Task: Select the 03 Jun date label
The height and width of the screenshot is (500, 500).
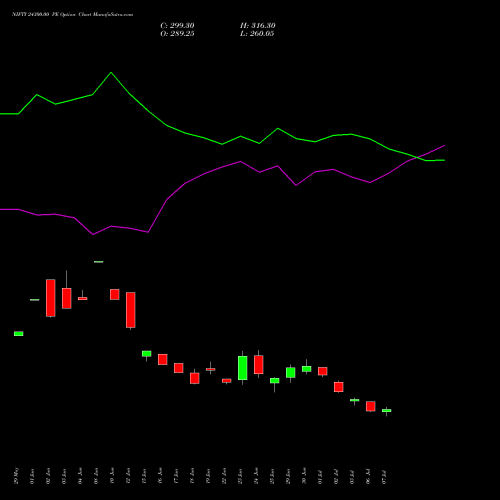Action: (65, 476)
